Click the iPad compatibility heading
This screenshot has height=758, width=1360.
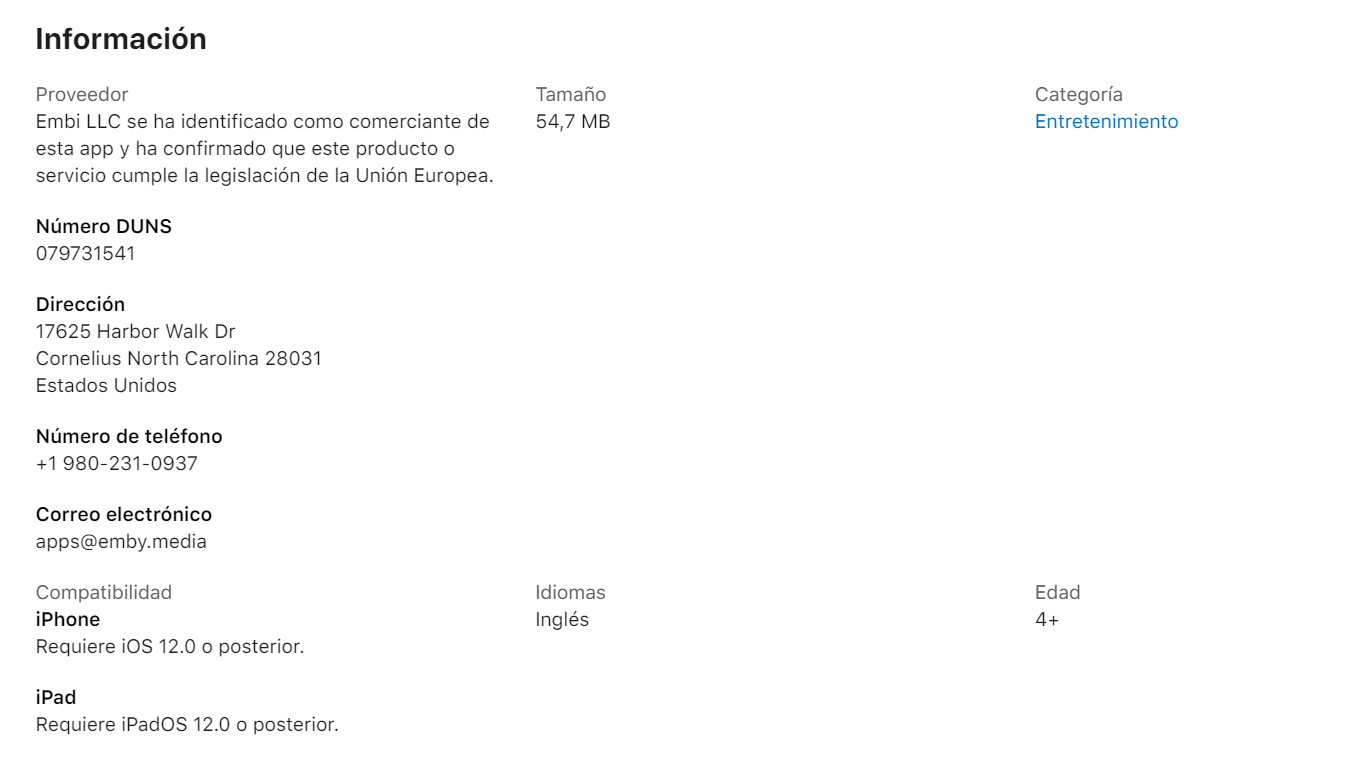tap(56, 697)
